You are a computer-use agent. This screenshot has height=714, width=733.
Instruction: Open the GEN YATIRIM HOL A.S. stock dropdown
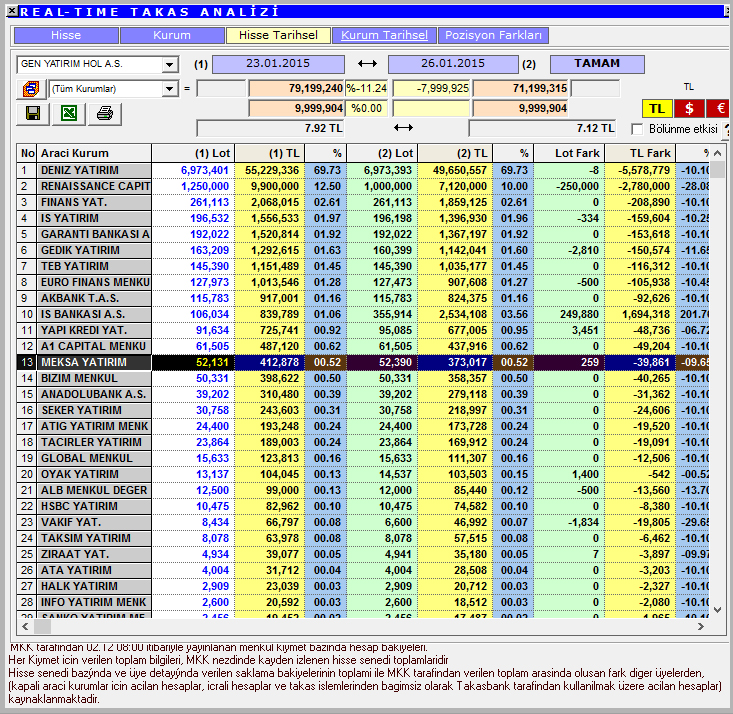170,64
